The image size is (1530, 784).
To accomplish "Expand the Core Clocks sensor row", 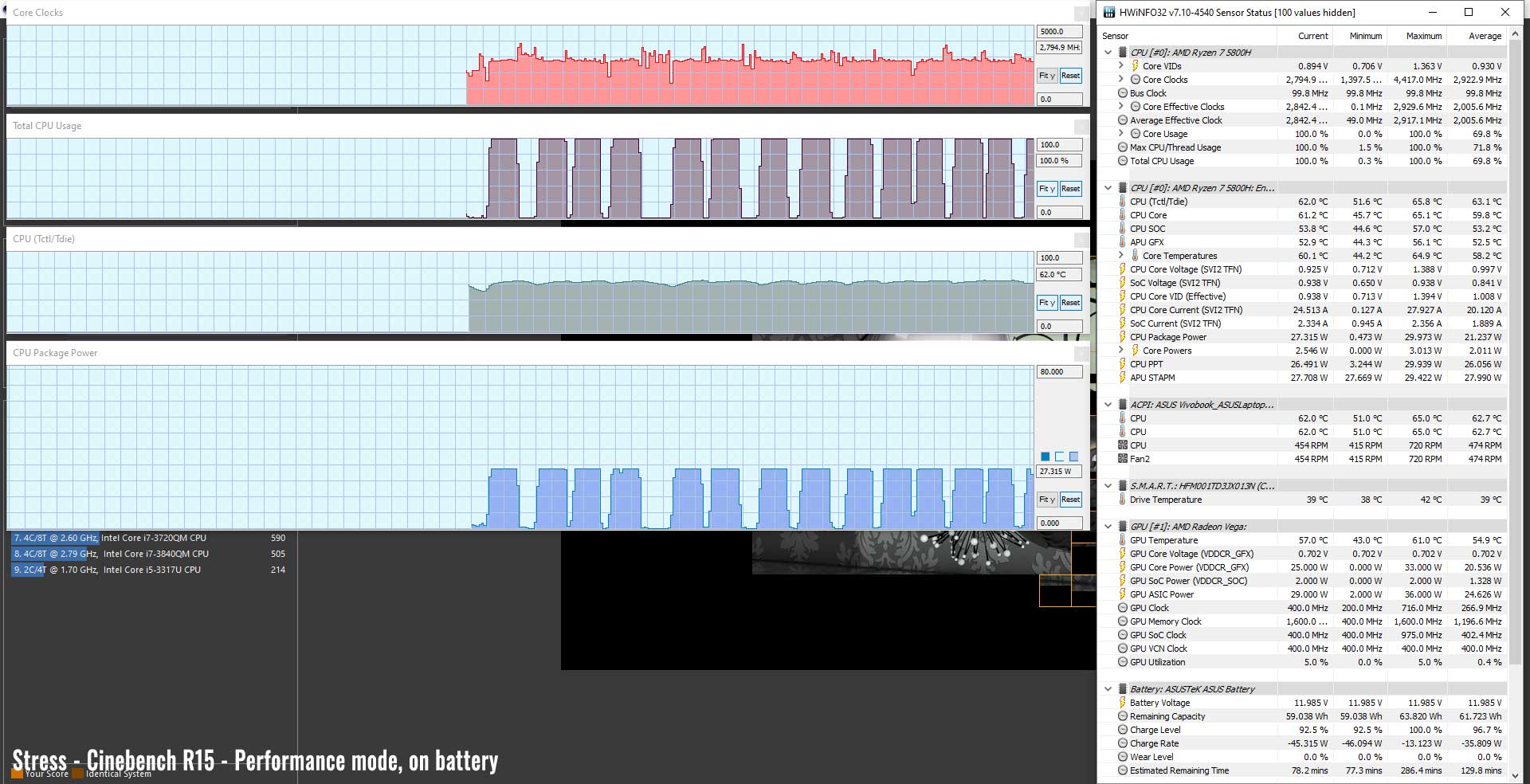I will (1121, 80).
